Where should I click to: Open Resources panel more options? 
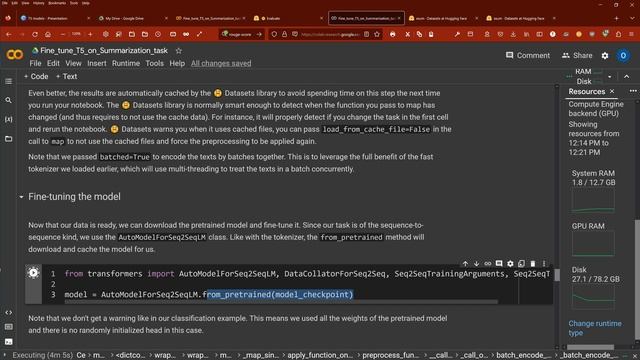click(633, 91)
